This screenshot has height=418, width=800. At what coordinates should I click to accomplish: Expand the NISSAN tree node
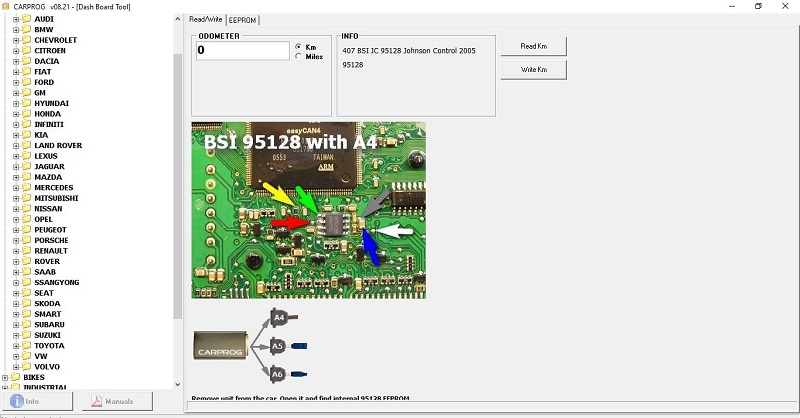point(16,209)
